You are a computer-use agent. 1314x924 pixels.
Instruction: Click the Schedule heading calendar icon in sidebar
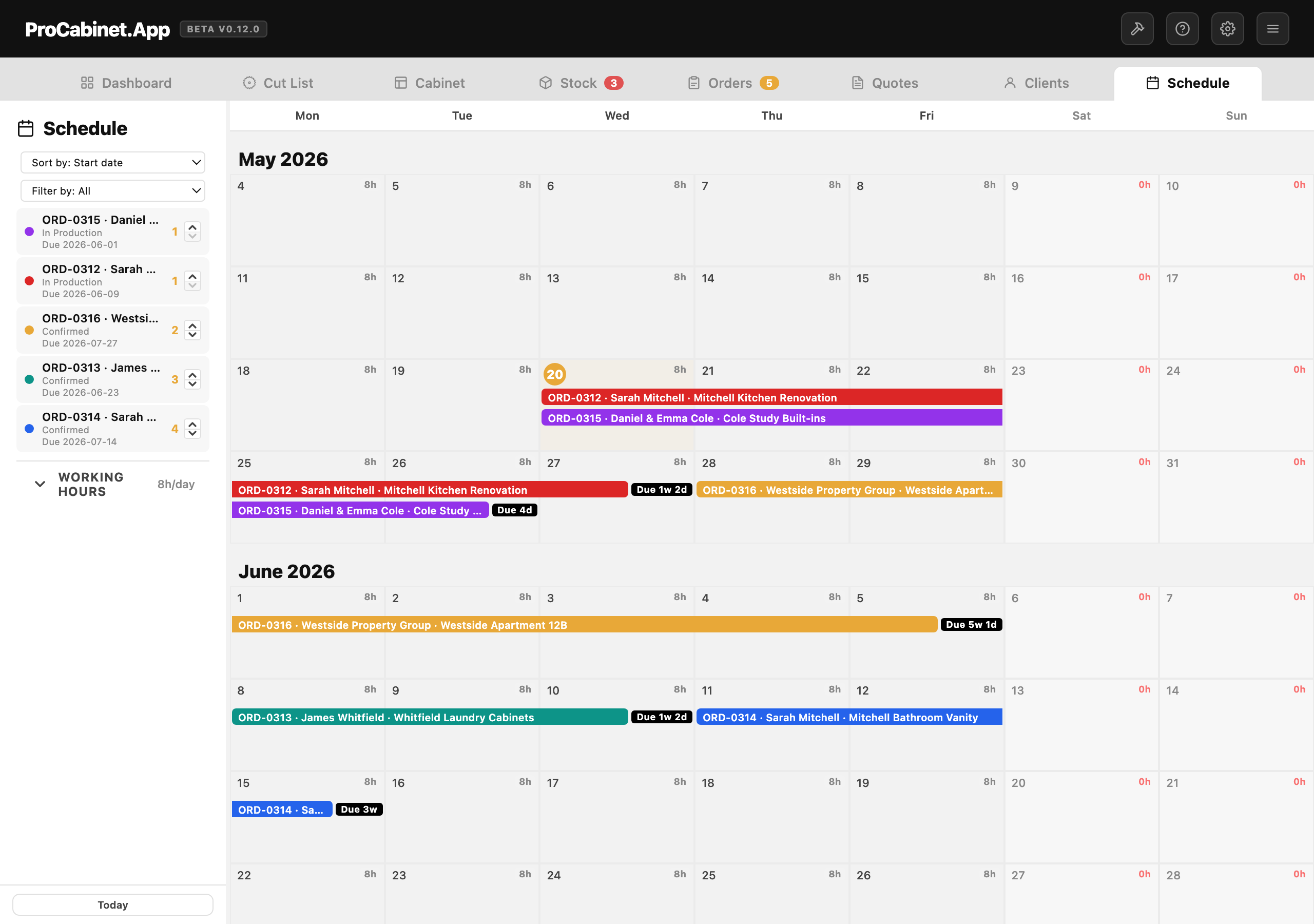[x=26, y=129]
